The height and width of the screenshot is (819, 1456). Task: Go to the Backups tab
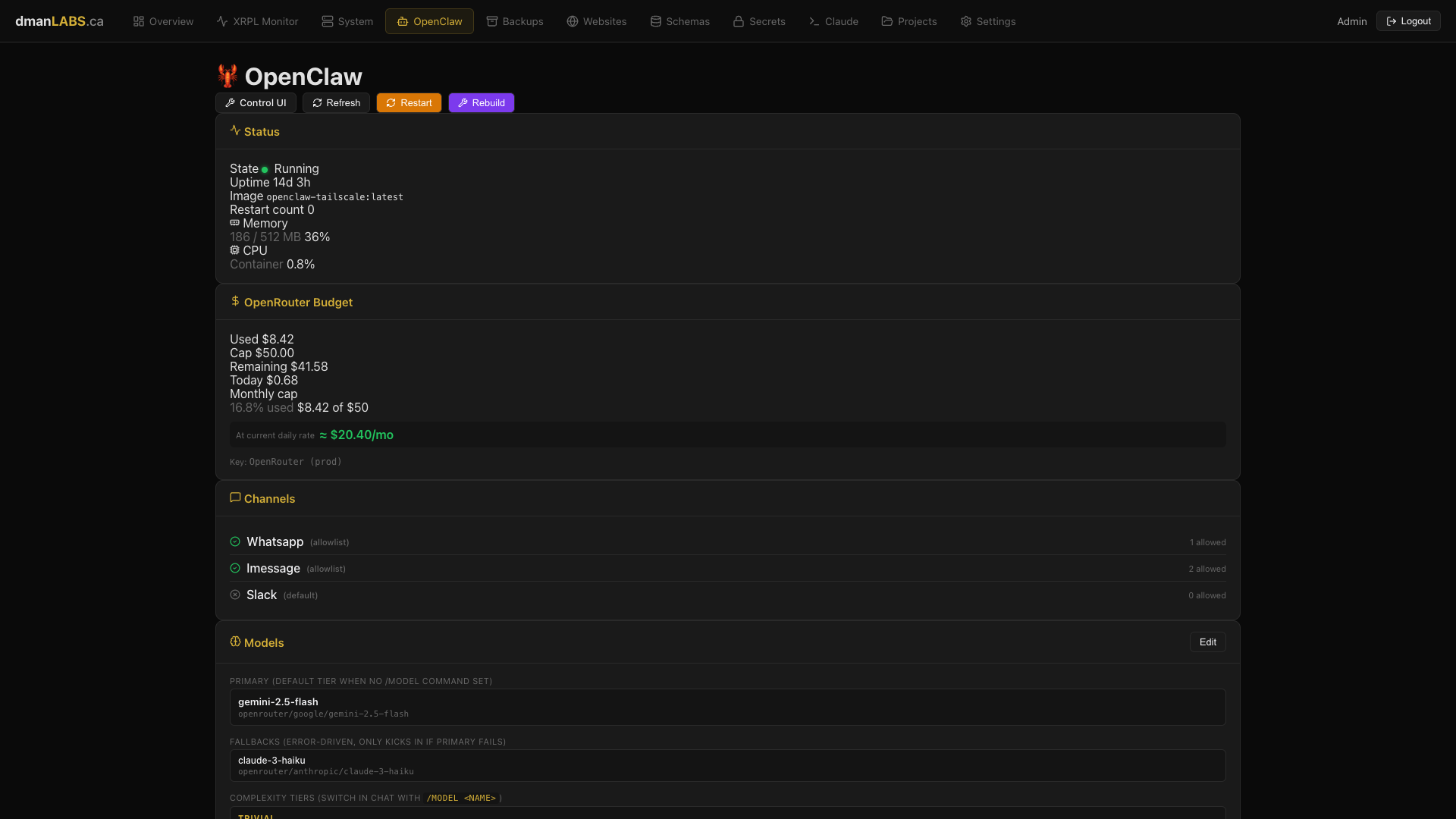click(x=515, y=21)
